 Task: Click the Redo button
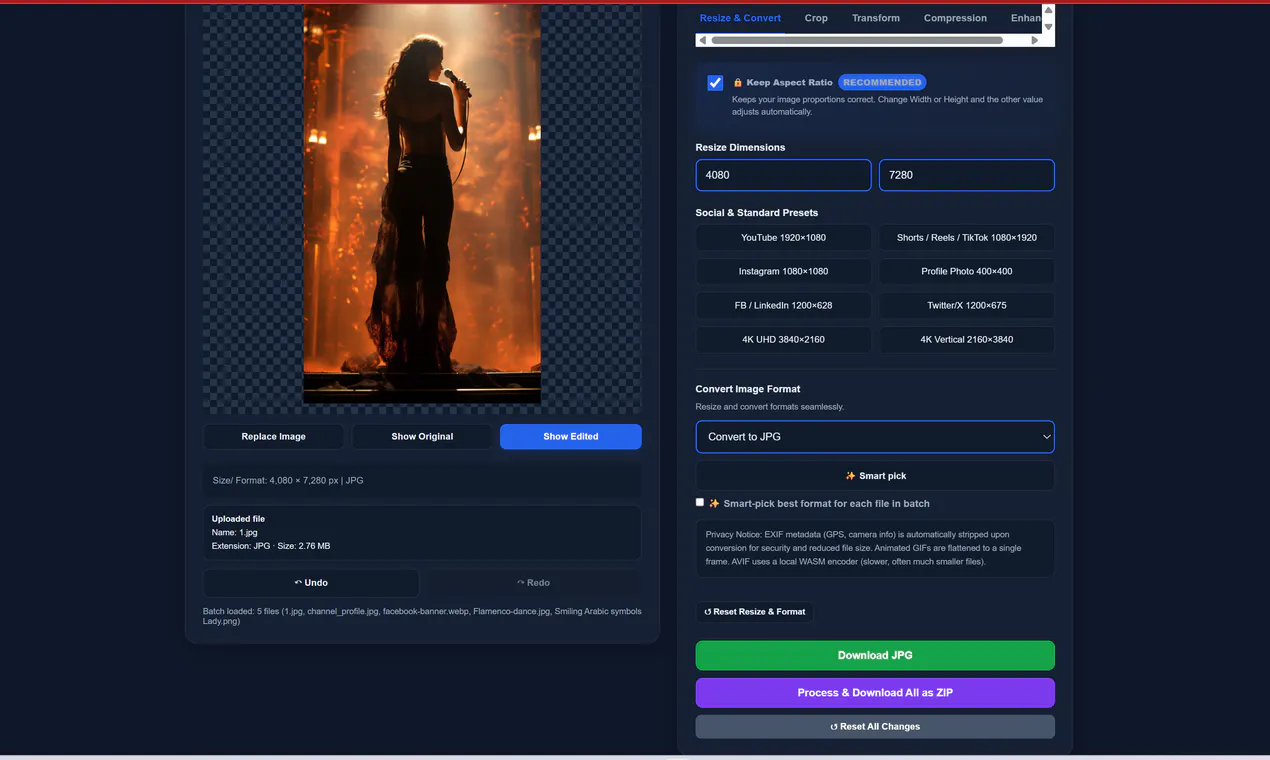pos(533,583)
